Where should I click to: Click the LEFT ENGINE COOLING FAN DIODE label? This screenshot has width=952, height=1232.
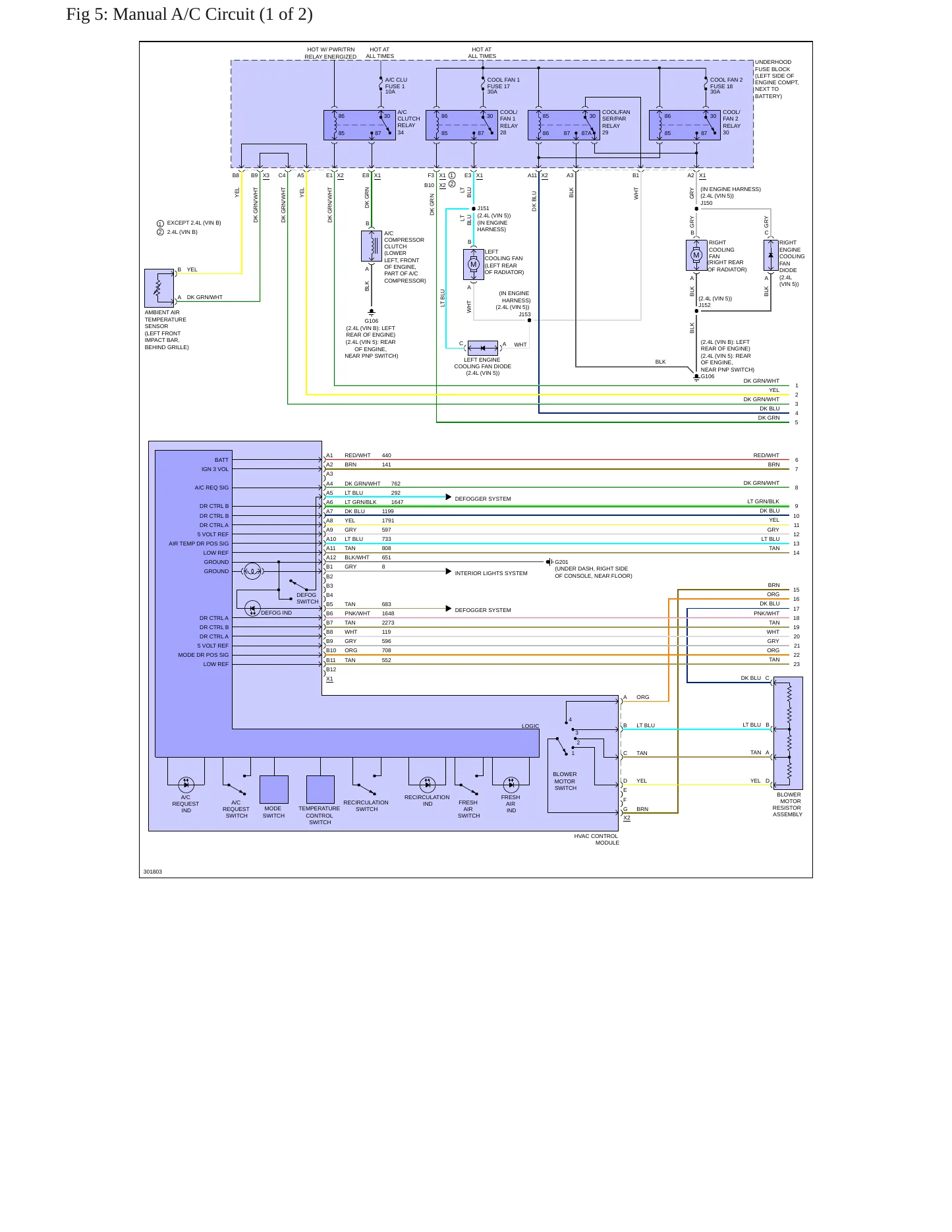(483, 366)
